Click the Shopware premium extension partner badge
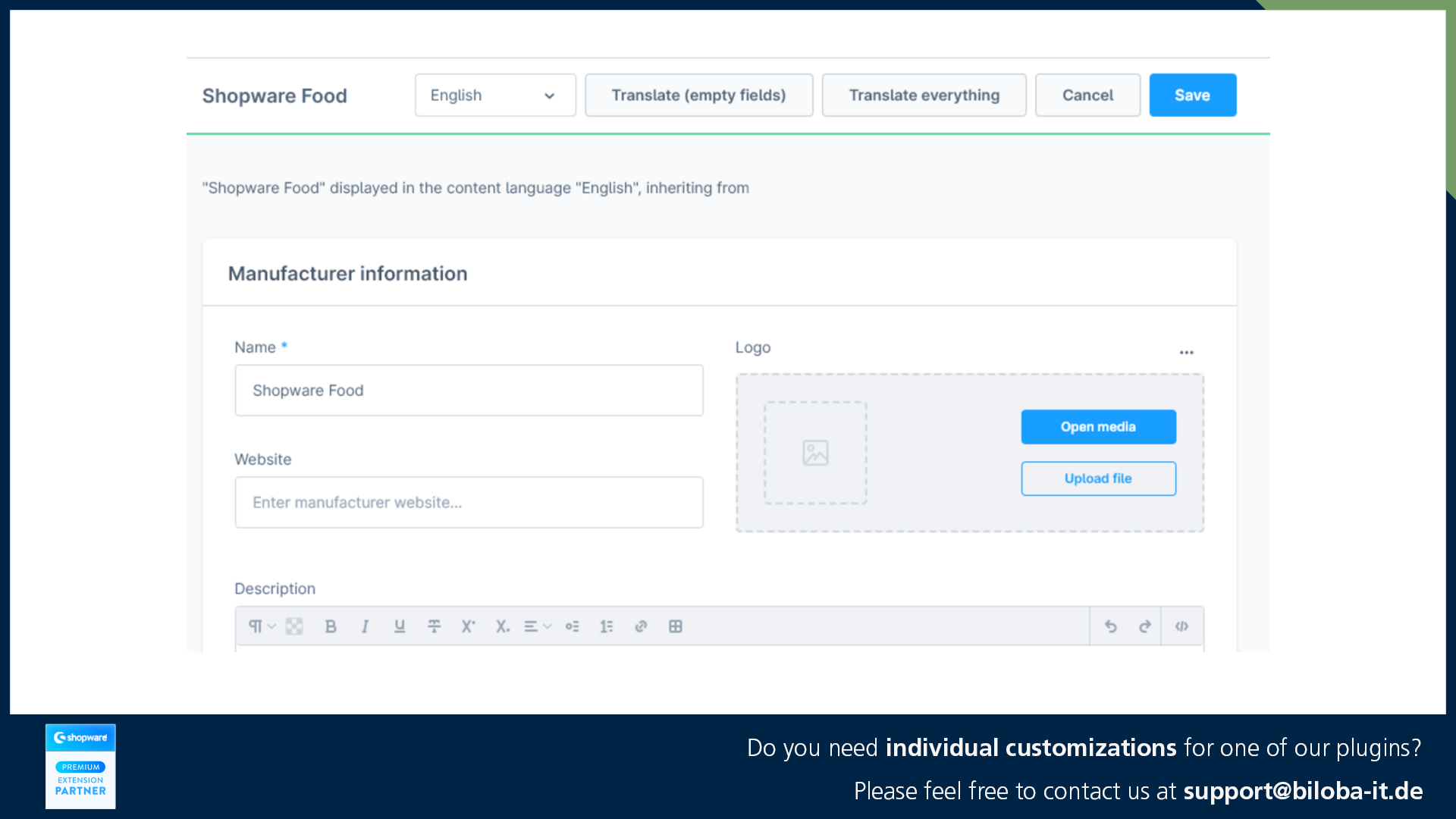1456x819 pixels. tap(80, 766)
